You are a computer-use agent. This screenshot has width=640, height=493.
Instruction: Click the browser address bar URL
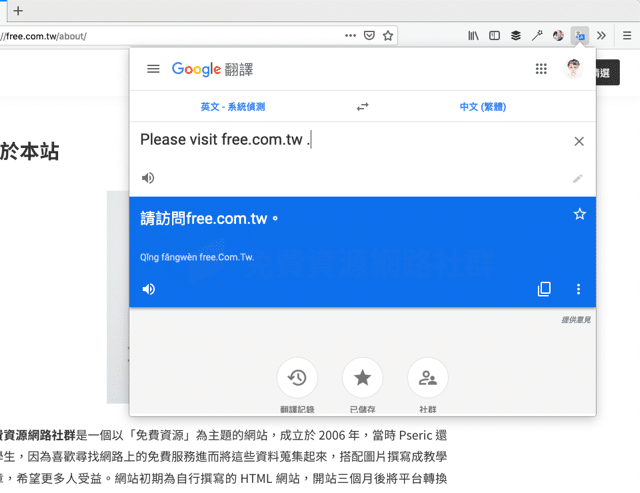43,36
